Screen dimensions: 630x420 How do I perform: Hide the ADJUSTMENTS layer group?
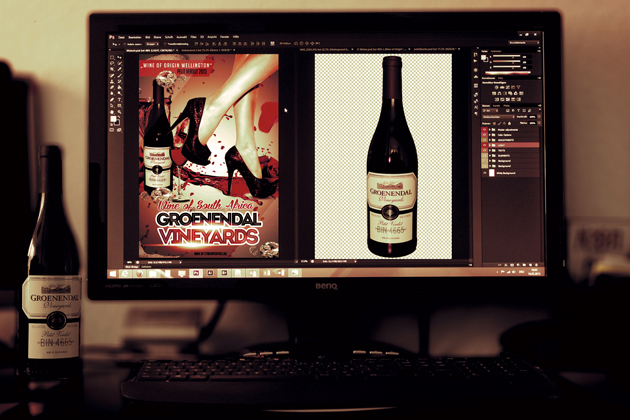tap(484, 140)
